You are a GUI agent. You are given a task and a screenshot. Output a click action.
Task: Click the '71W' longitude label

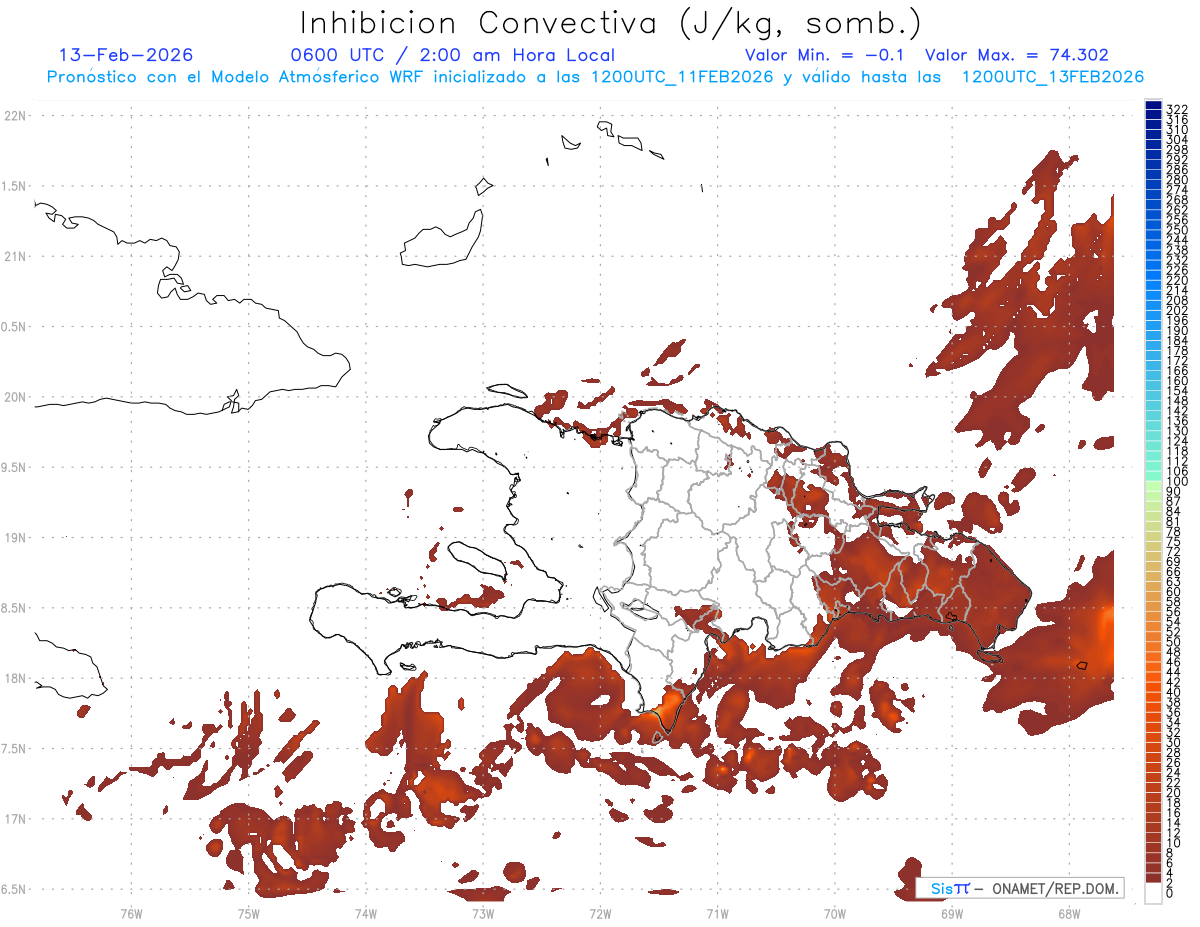[717, 913]
